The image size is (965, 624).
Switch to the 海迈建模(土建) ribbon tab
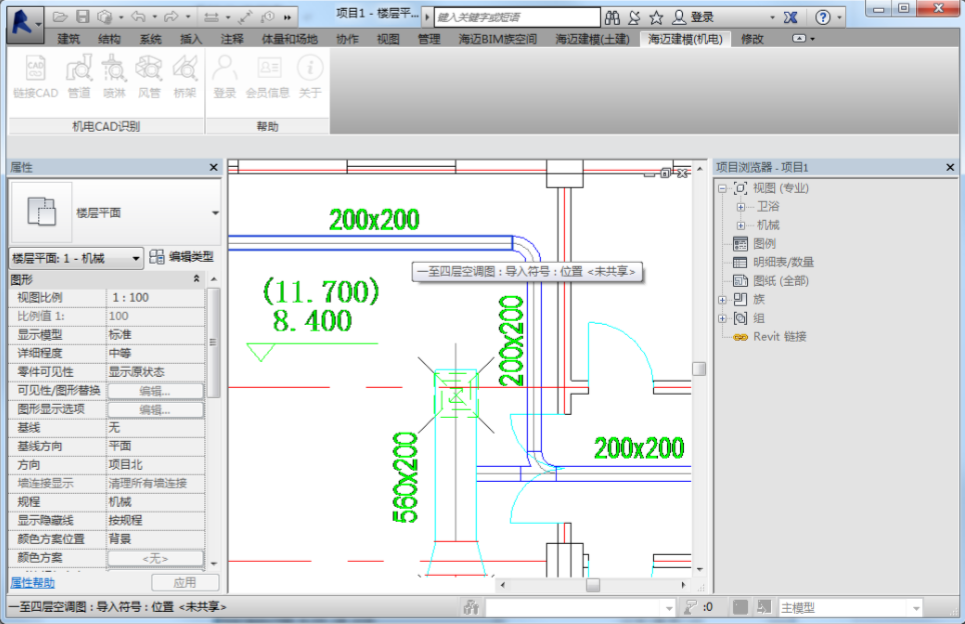592,39
